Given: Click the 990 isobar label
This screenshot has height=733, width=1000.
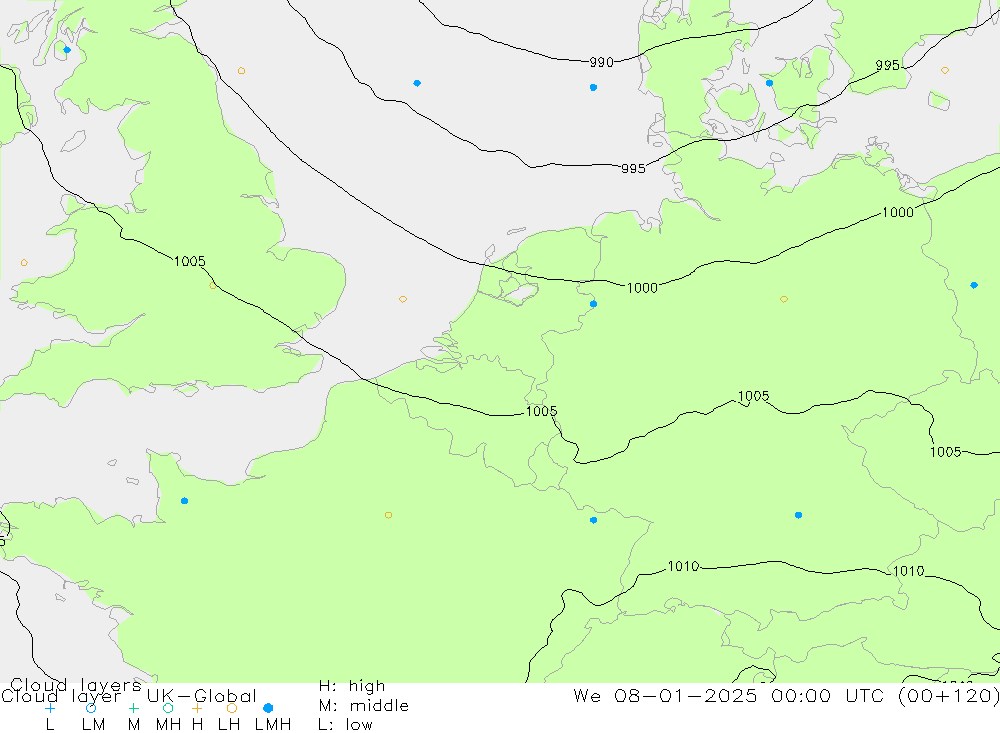Looking at the screenshot, I should pos(601,62).
